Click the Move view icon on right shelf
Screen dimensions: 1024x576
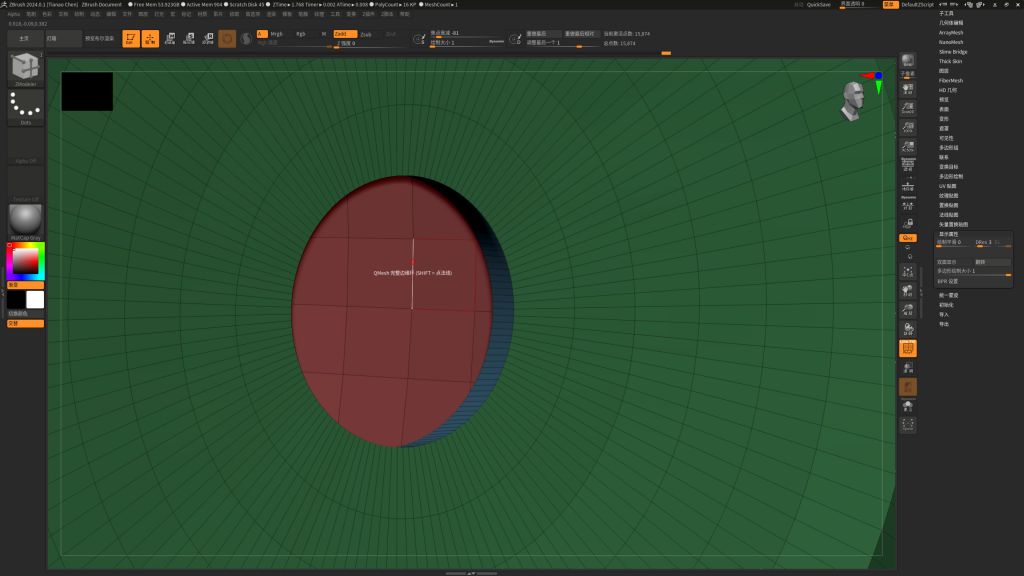908,291
